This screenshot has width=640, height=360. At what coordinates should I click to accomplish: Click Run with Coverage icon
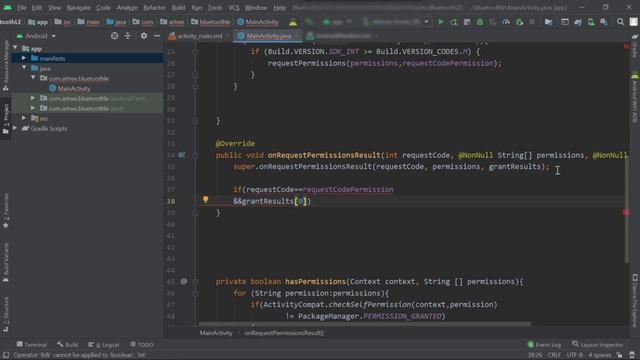[x=493, y=22]
